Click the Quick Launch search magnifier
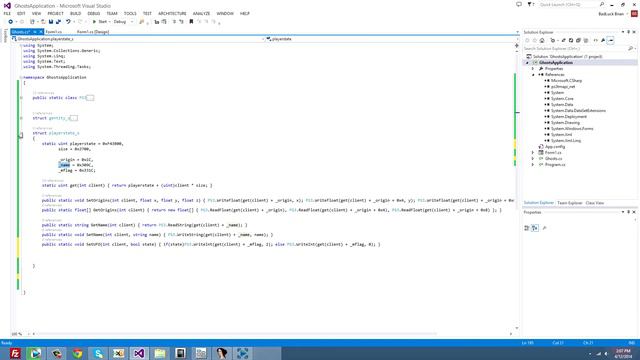The image size is (640, 360). [x=602, y=4]
